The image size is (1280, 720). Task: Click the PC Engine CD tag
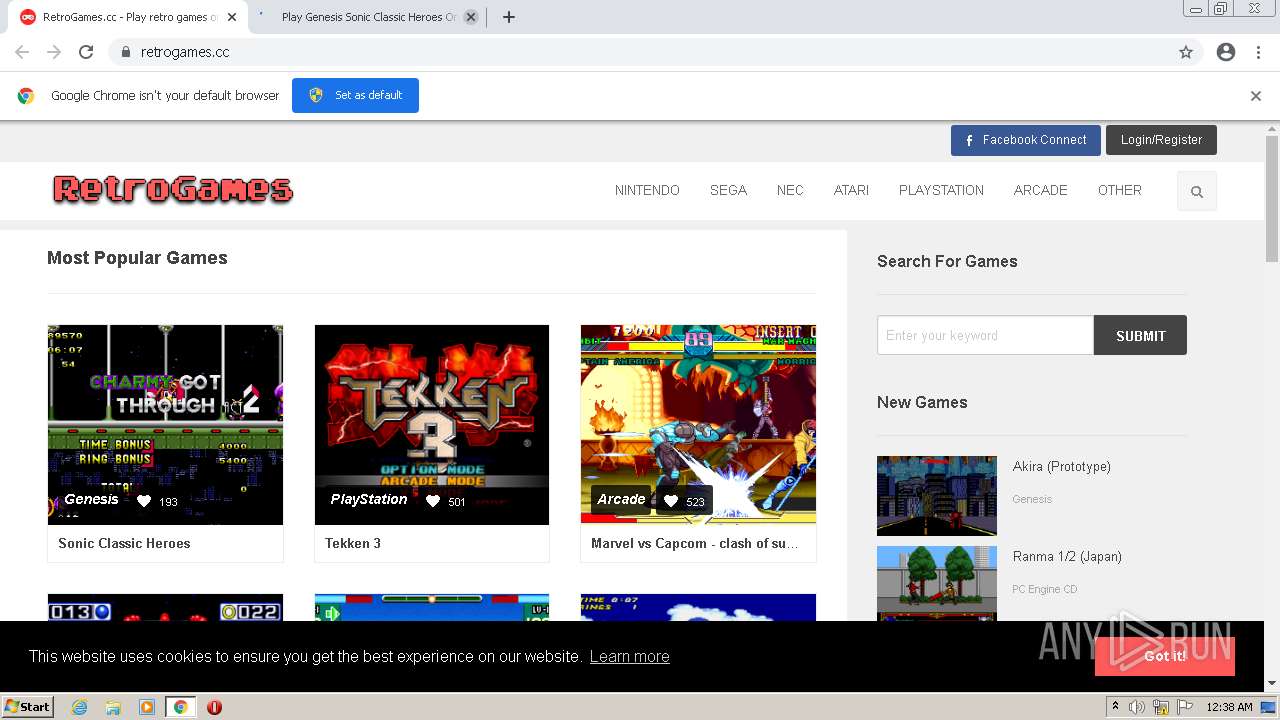[x=1045, y=589]
